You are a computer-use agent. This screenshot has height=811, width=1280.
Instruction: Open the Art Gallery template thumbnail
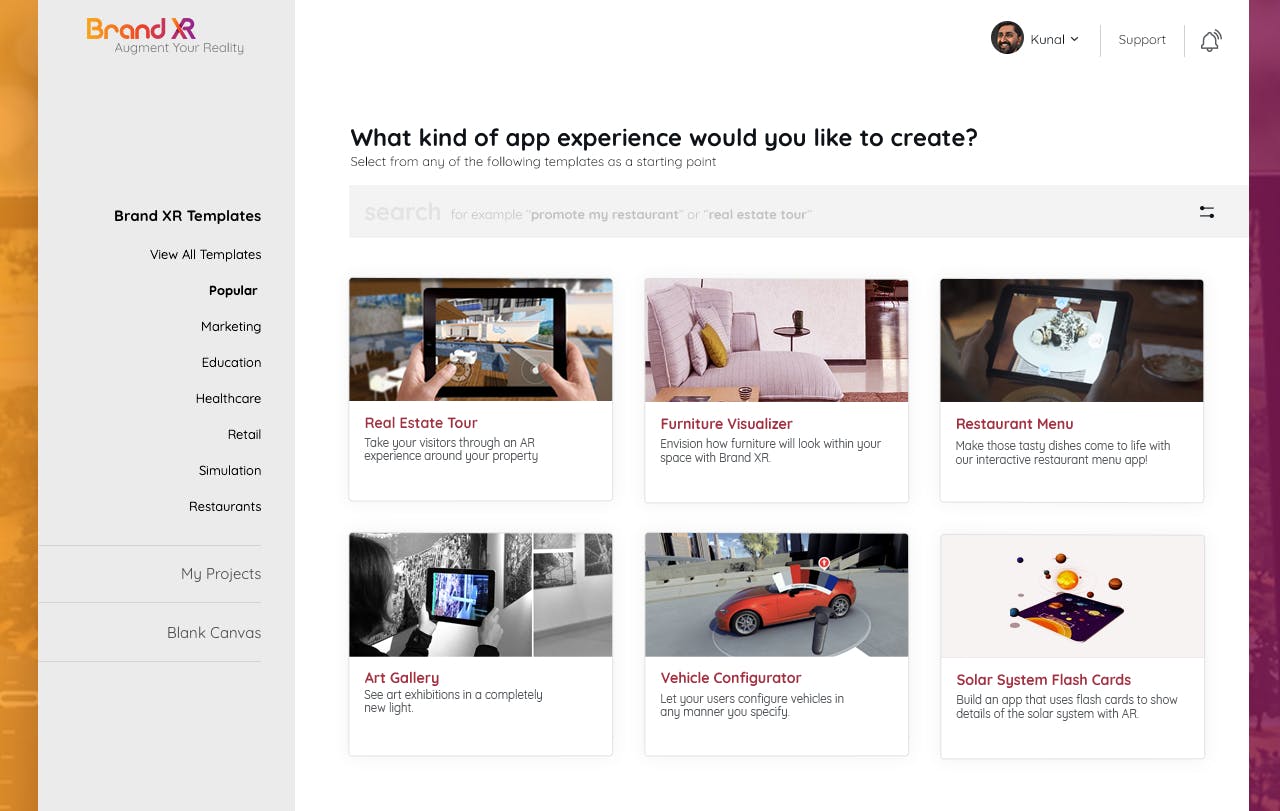point(480,595)
